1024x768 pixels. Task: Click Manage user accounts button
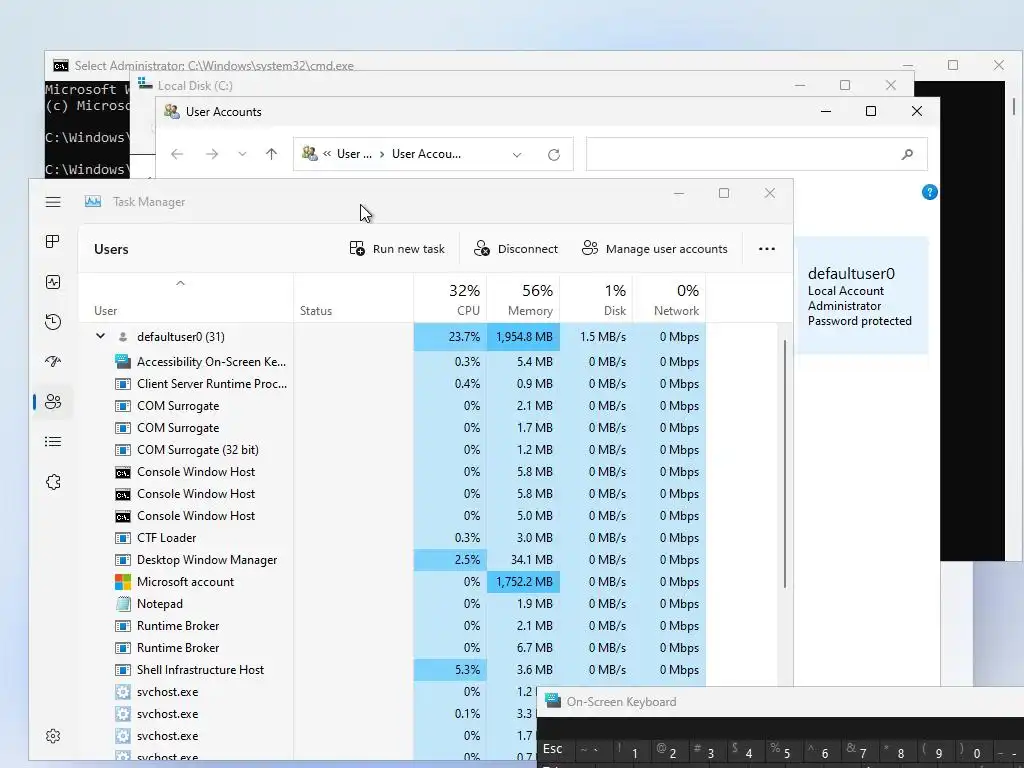[x=654, y=249]
